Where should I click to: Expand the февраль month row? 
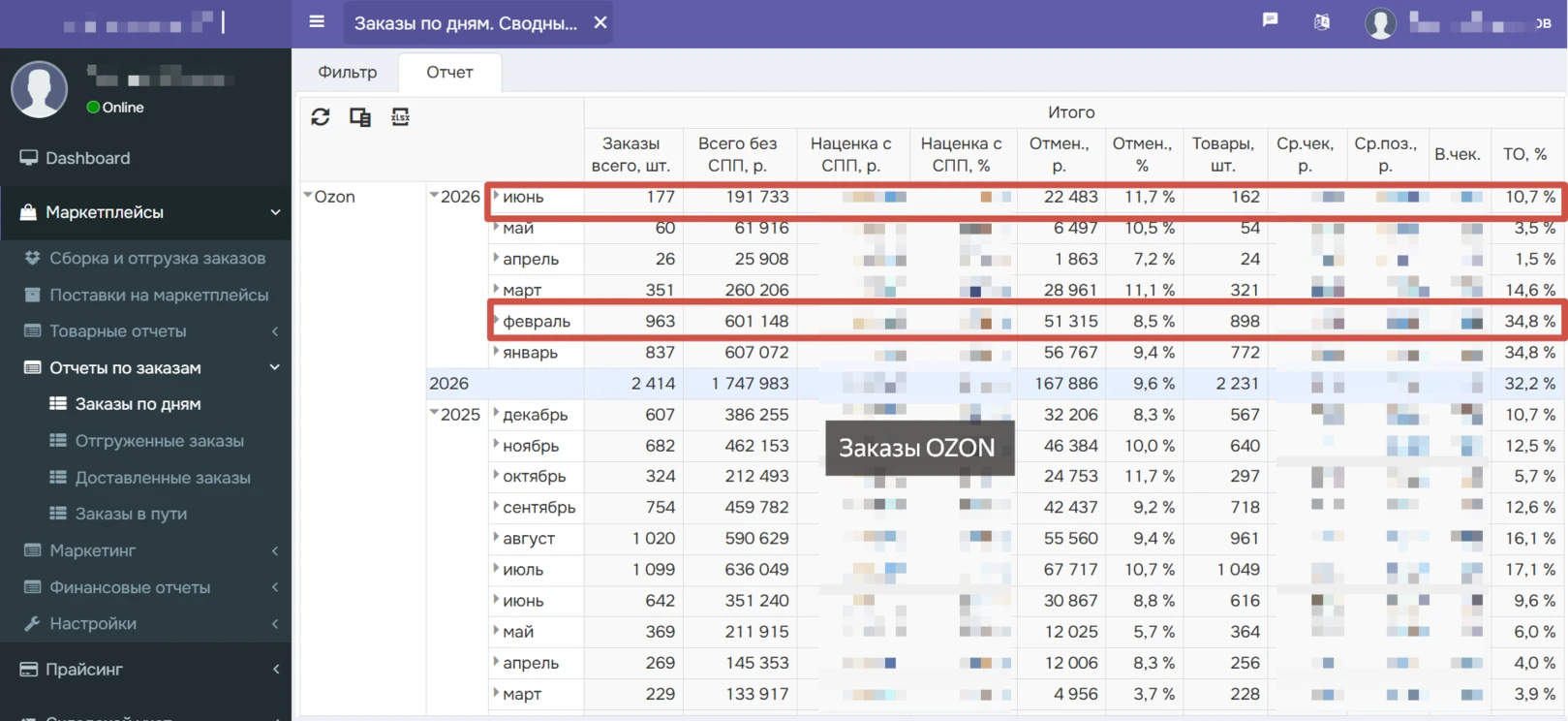[496, 320]
